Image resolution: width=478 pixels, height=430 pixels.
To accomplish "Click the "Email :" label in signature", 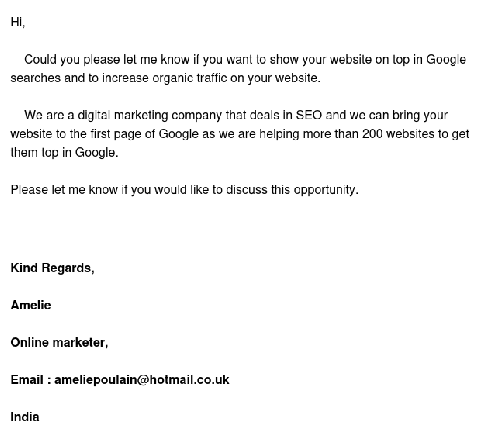I will click(31, 380).
